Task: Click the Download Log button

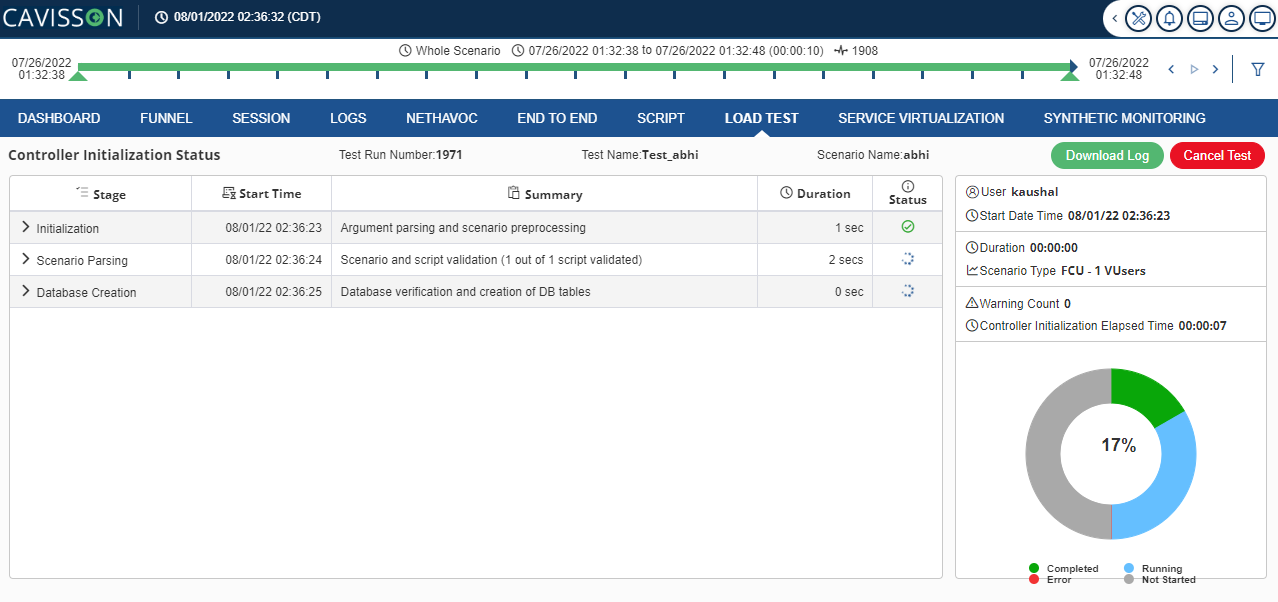Action: tap(1107, 155)
